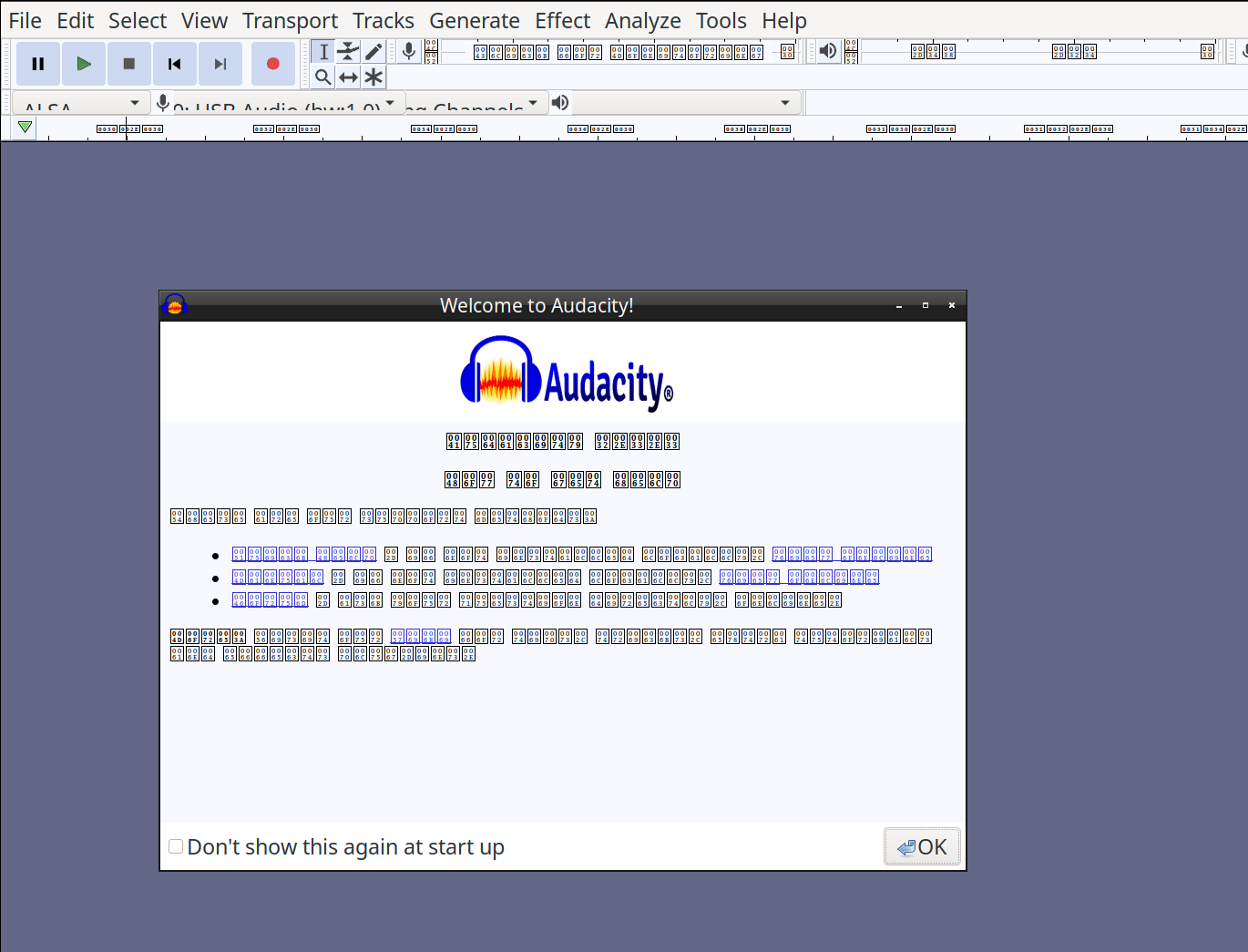Click the recording level meter to start monitoring
The image size is (1248, 952).
pyautogui.click(x=618, y=52)
